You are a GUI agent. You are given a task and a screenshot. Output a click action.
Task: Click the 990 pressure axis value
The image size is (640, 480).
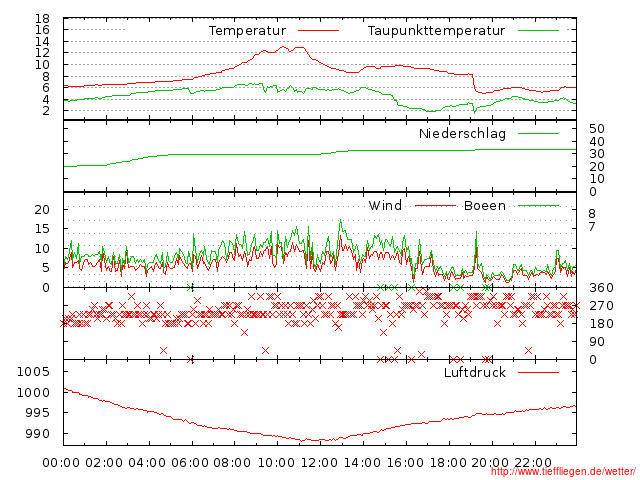click(38, 433)
